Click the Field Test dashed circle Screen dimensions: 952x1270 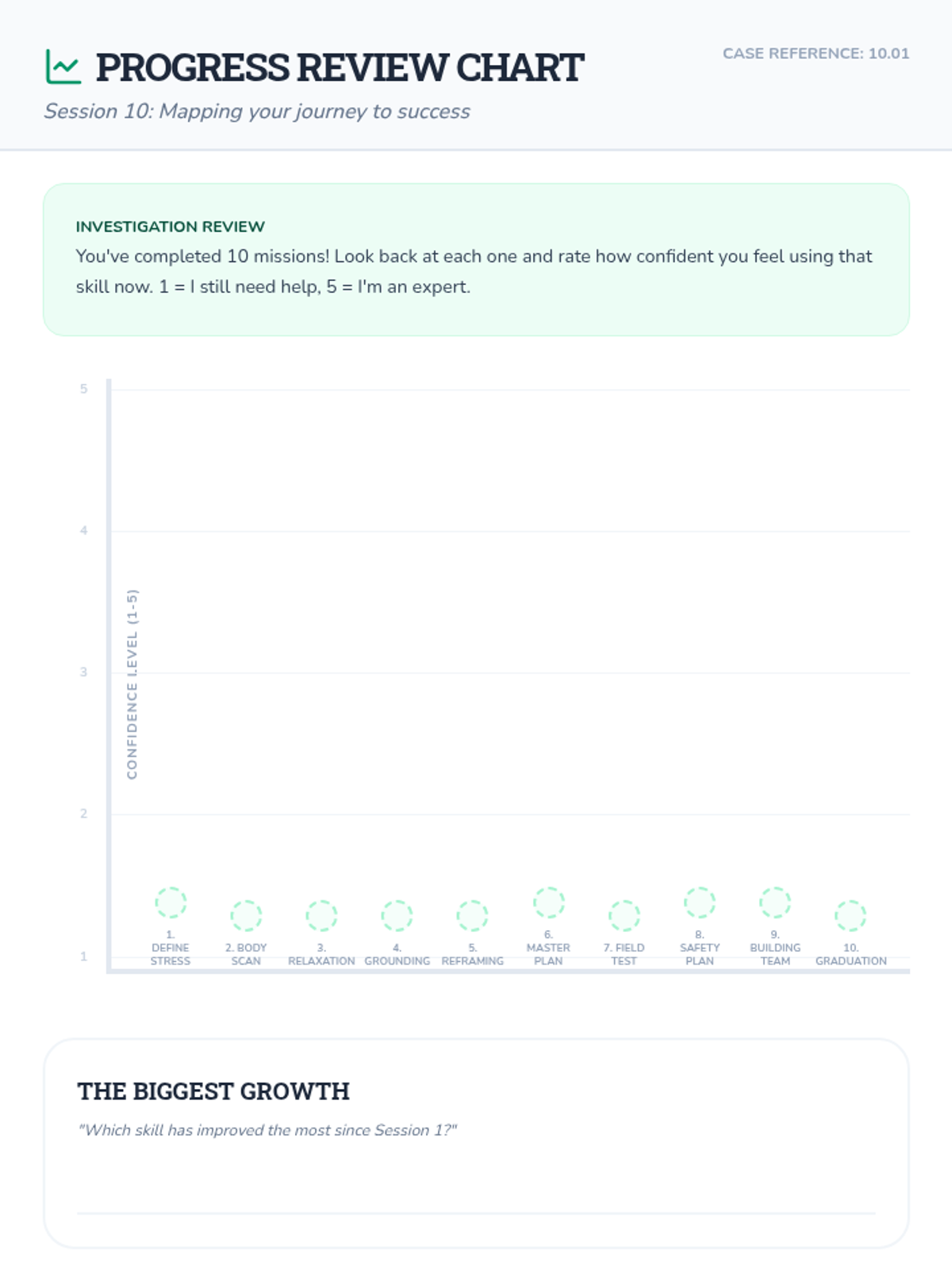point(624,915)
